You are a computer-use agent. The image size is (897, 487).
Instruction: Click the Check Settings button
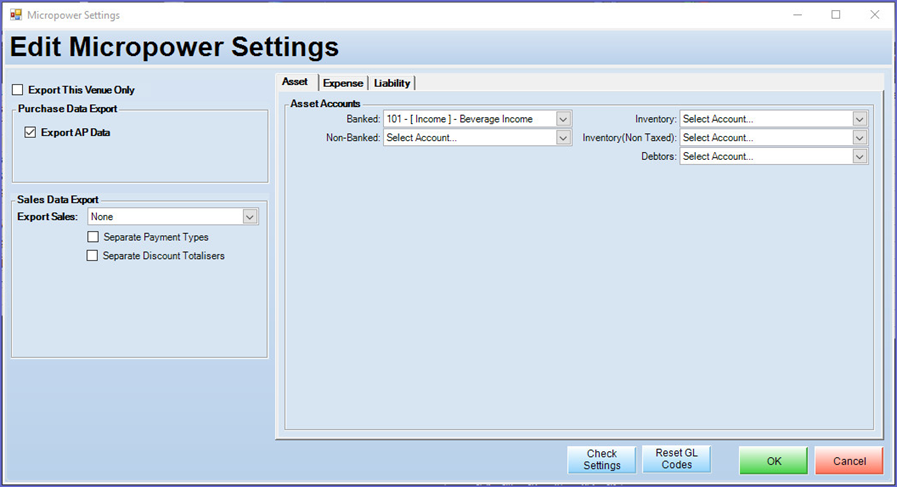602,460
